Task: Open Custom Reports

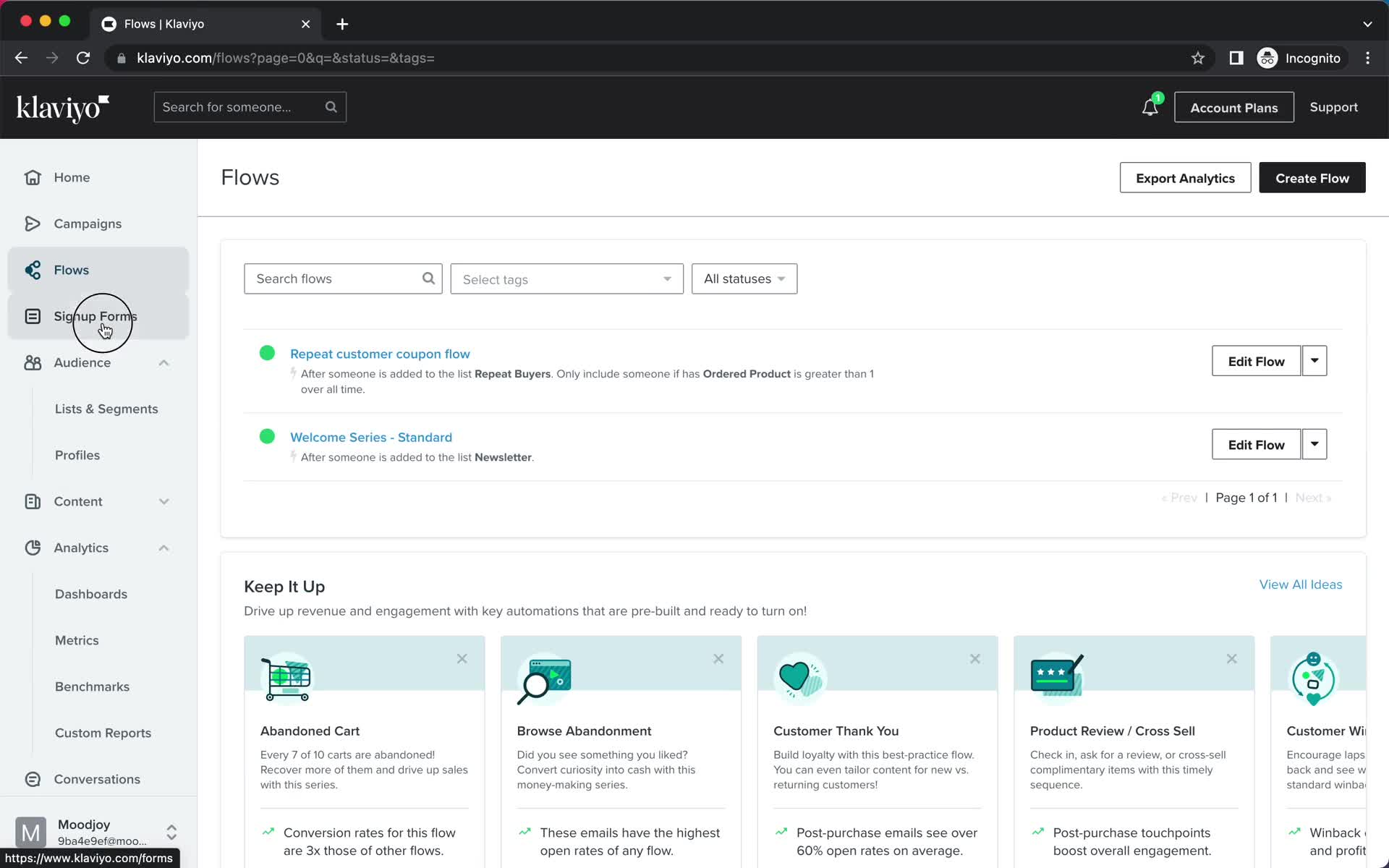Action: (x=103, y=733)
